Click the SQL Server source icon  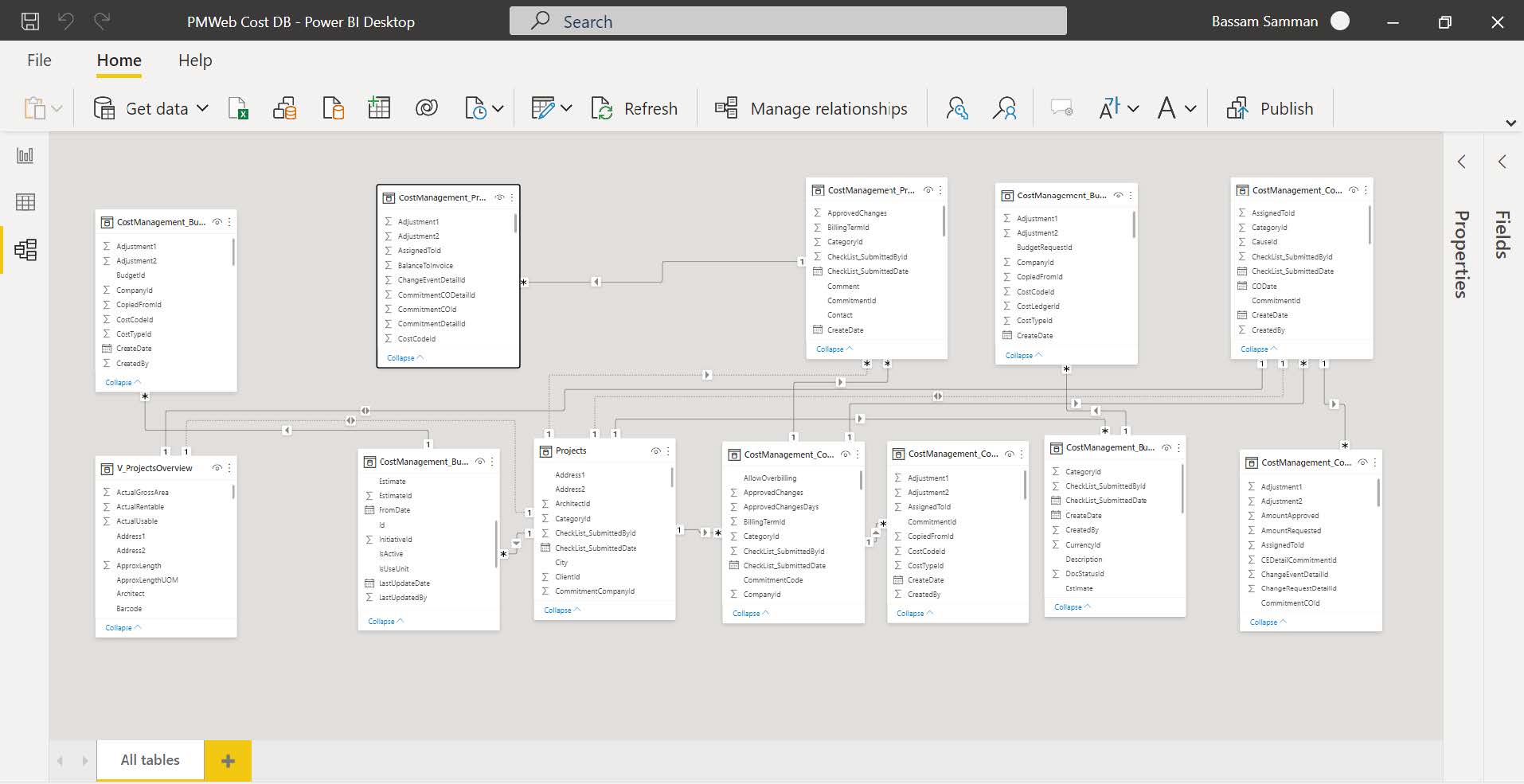point(333,108)
